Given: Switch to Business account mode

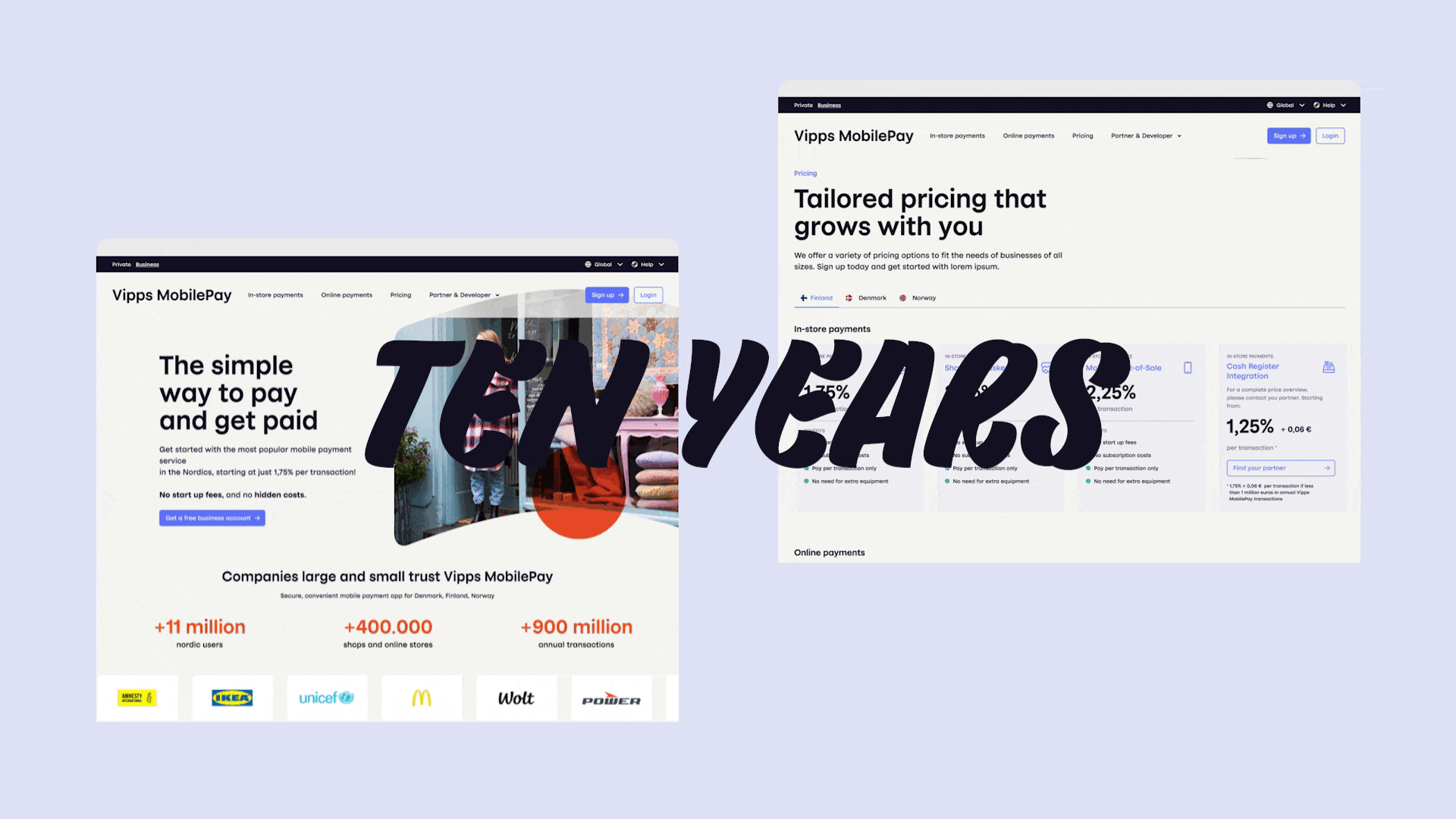Looking at the screenshot, I should [147, 264].
